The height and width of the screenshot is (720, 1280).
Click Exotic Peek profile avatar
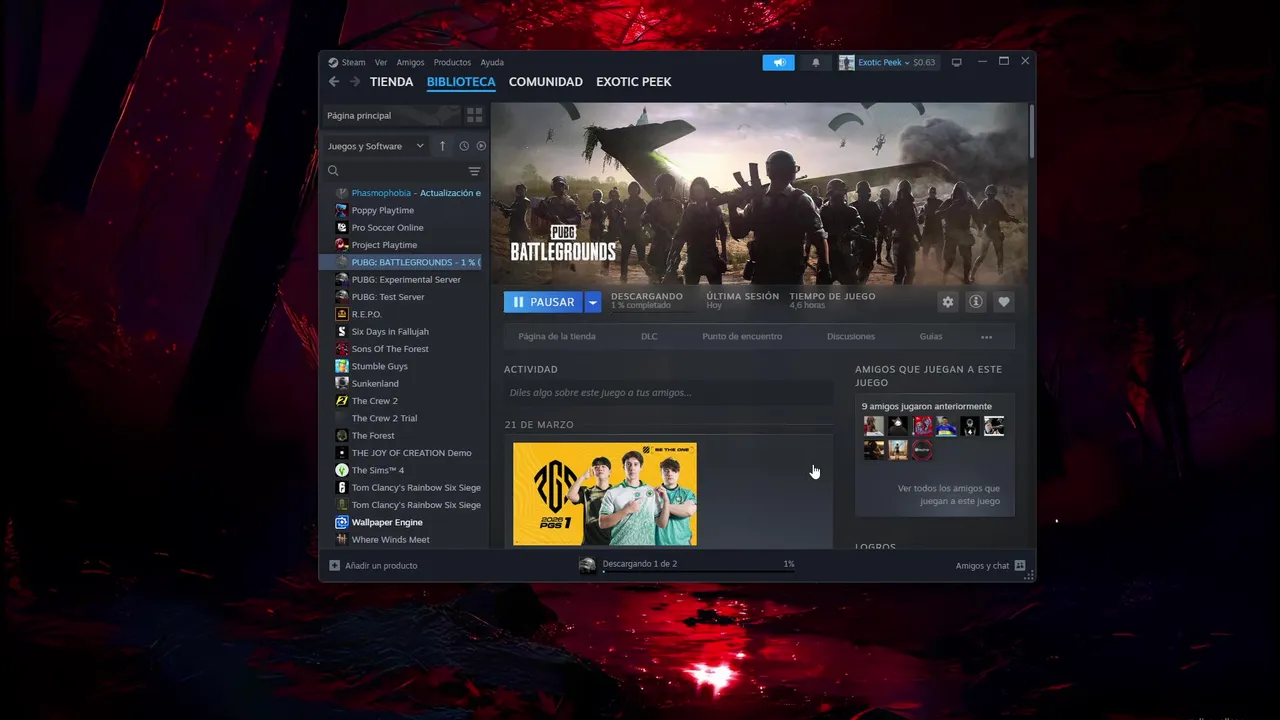point(847,62)
